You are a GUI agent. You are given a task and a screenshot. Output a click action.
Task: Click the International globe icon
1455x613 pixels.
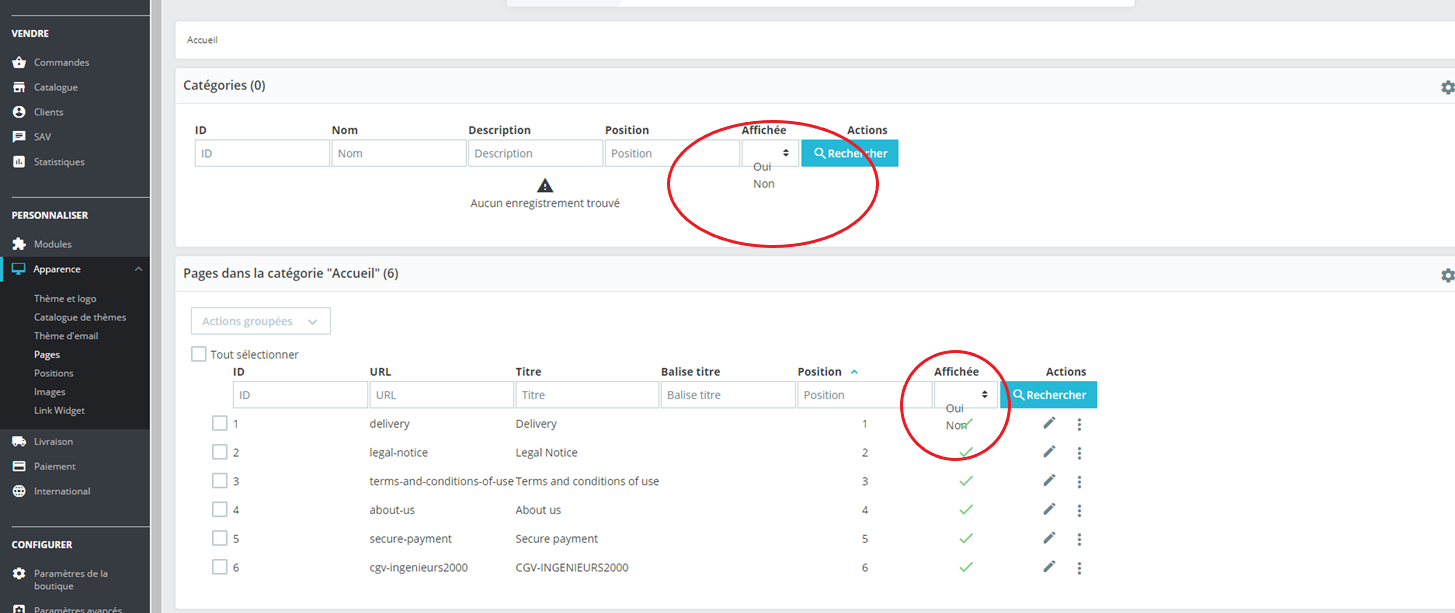click(x=19, y=491)
